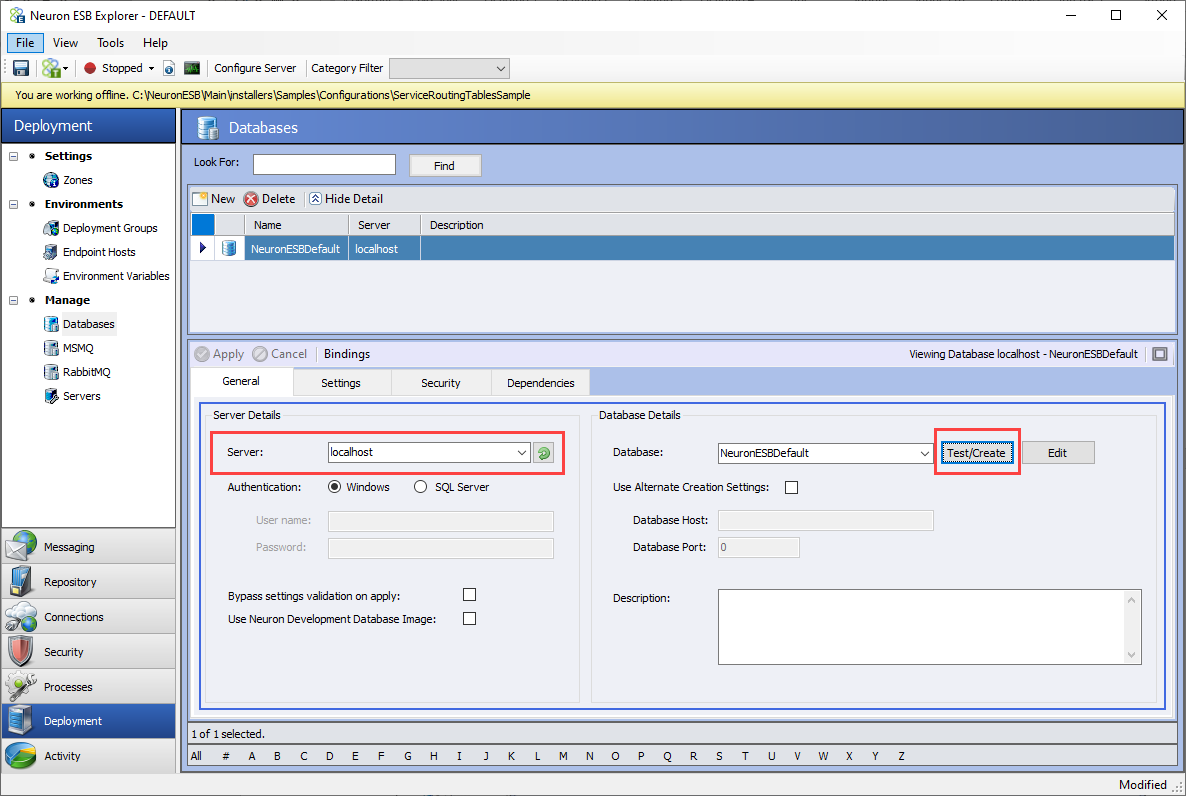Open Servers in the Manage tree
Screen dimensions: 1186x796
pos(81,396)
